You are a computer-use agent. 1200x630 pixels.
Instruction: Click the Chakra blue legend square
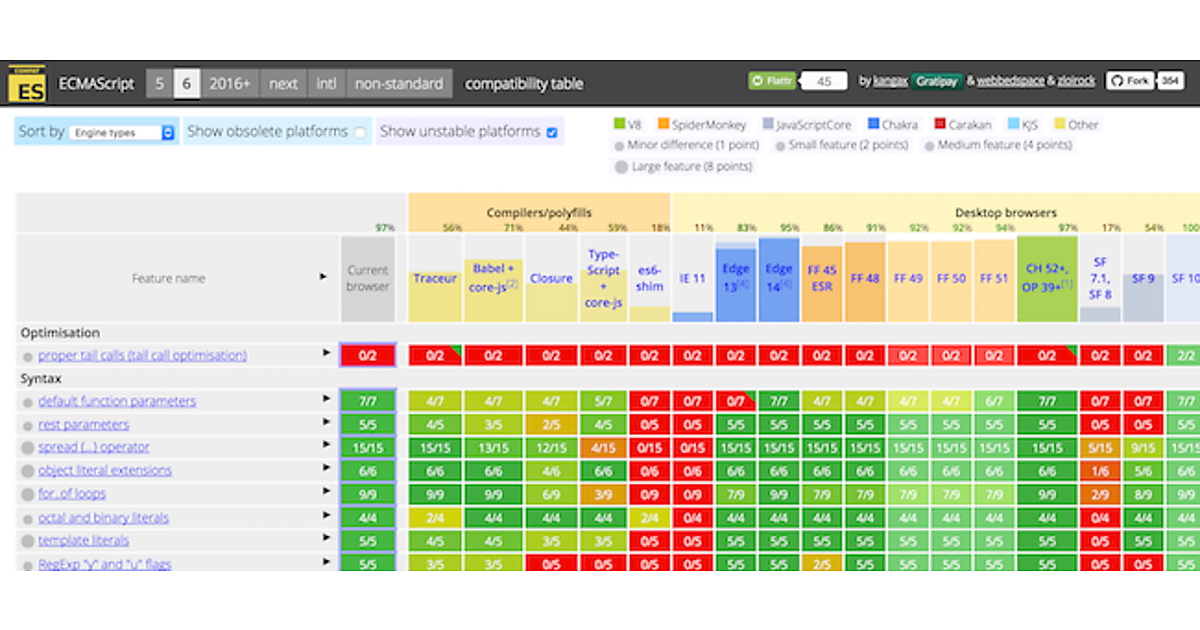(874, 125)
